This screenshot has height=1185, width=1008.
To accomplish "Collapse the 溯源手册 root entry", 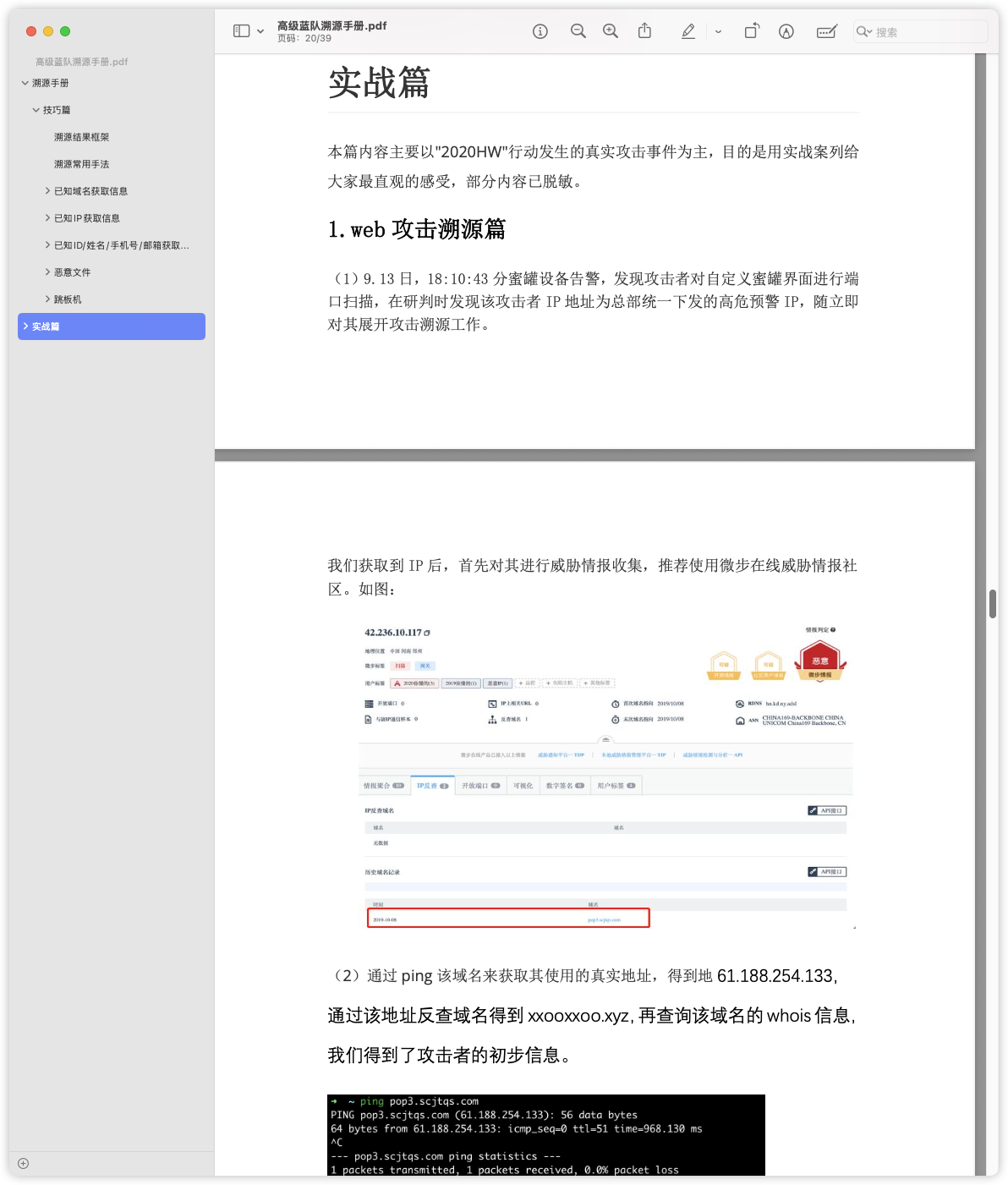I will (25, 83).
